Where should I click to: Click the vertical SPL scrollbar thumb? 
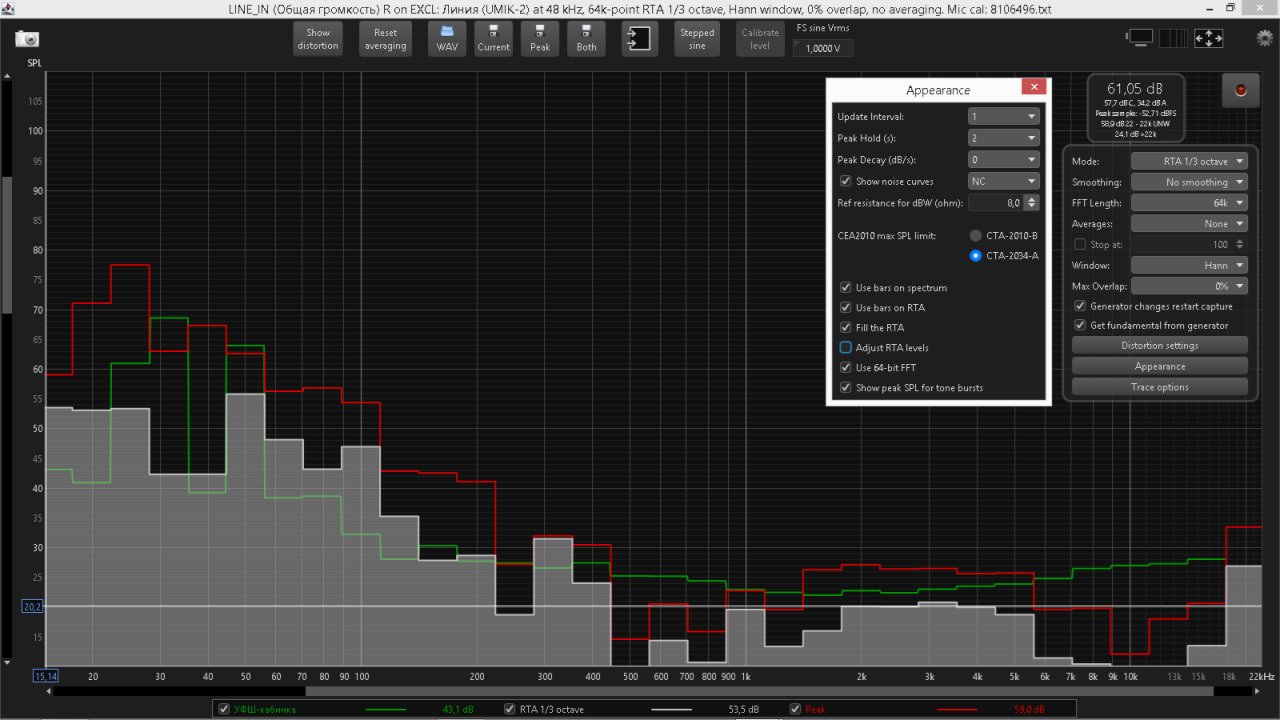coord(7,245)
